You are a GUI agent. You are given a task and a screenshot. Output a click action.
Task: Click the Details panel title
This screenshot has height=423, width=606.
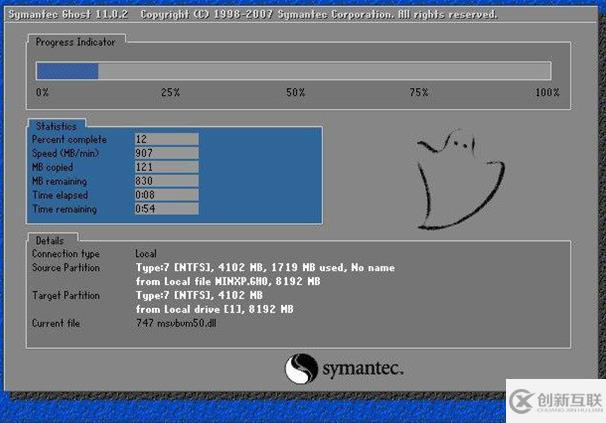(50, 240)
